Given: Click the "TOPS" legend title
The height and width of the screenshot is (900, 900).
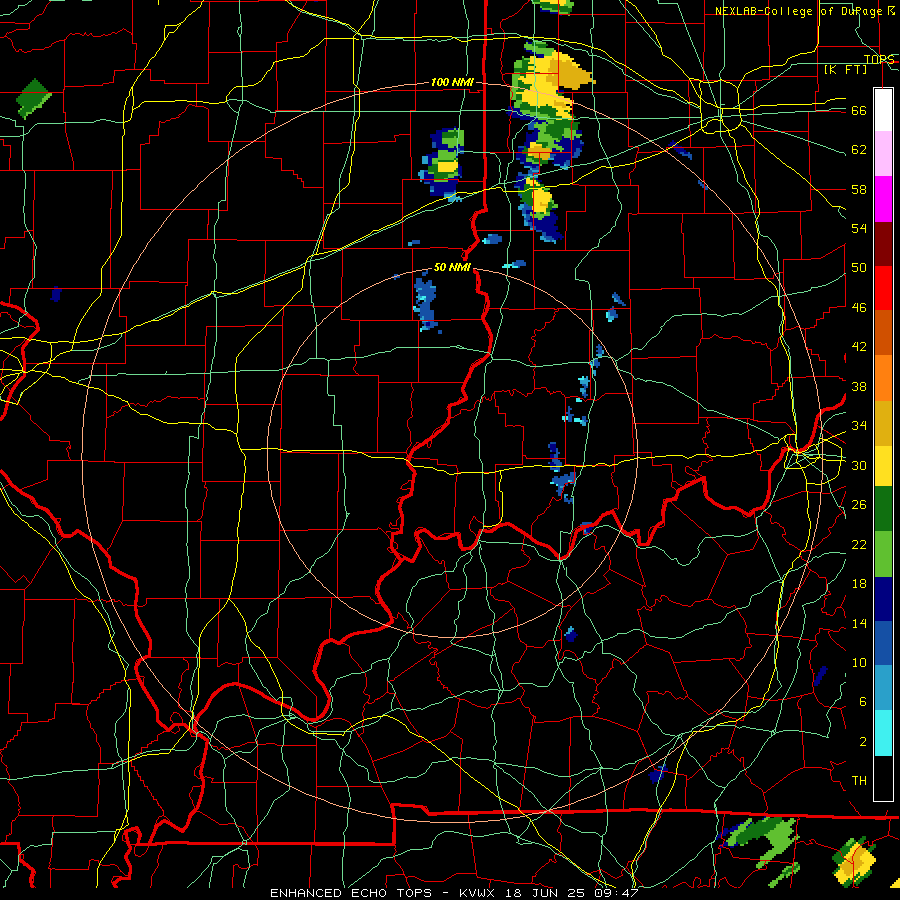Looking at the screenshot, I should [879, 59].
